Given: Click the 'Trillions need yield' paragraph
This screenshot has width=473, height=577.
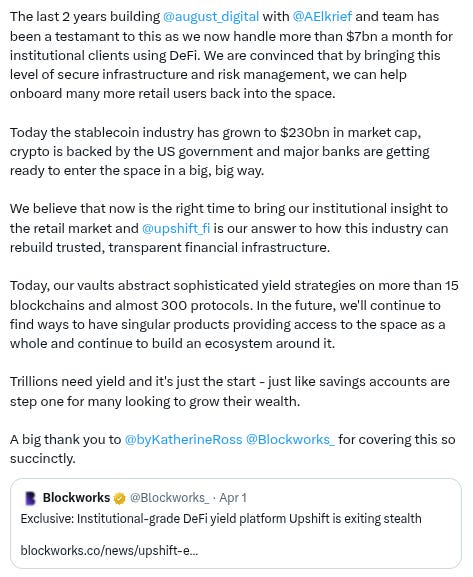Looking at the screenshot, I should [x=230, y=391].
